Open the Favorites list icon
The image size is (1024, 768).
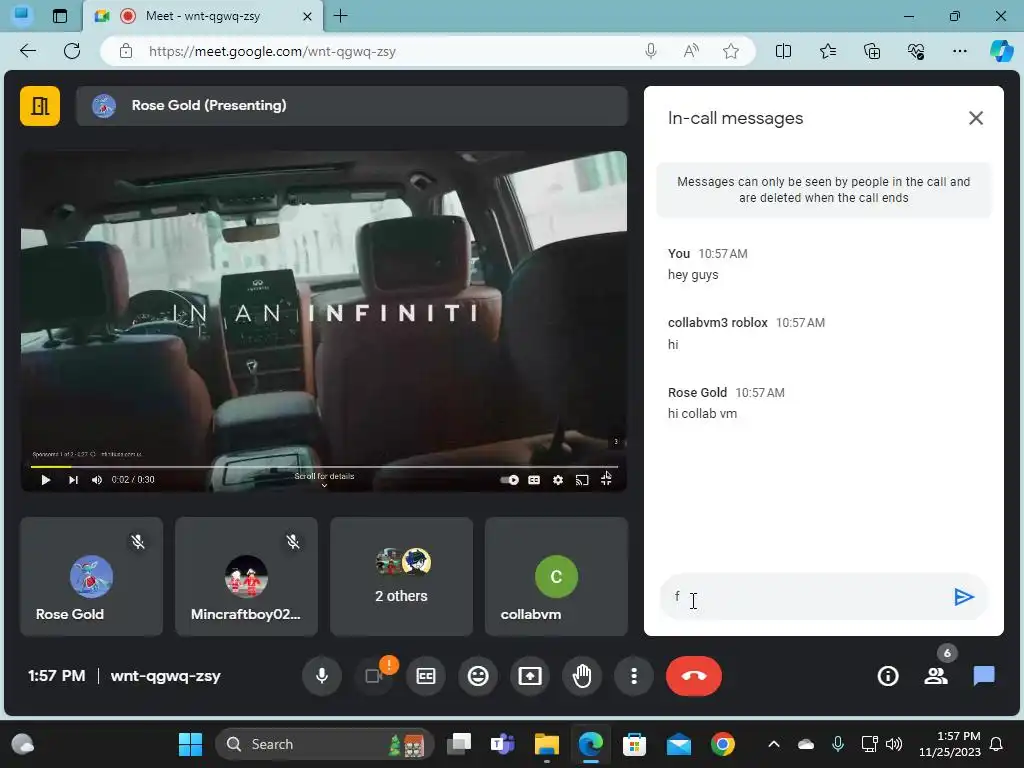point(827,51)
